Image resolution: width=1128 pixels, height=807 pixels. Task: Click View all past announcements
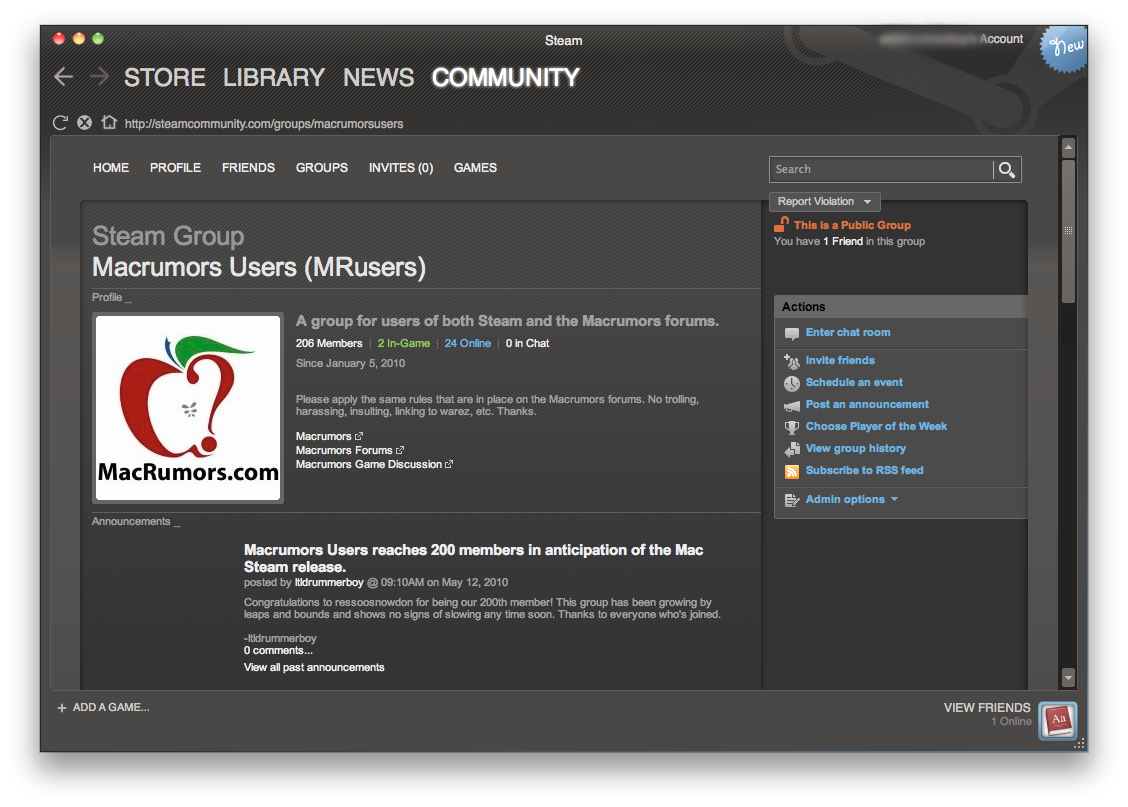(x=314, y=667)
